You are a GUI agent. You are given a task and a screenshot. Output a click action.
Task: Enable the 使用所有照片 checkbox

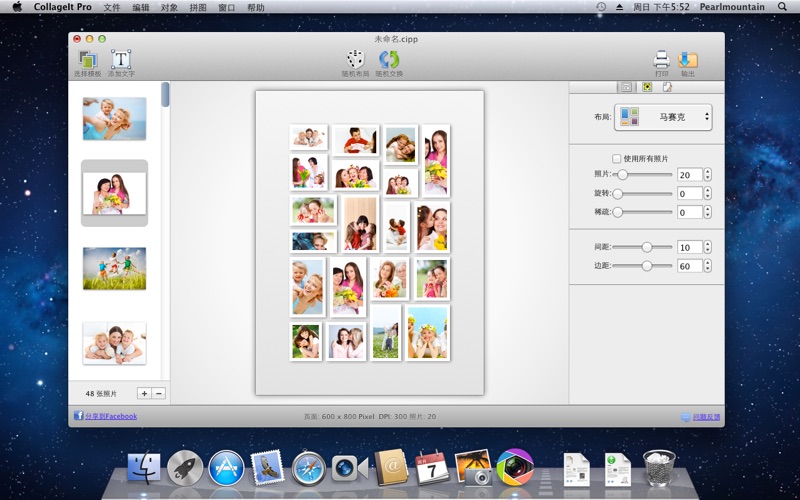[616, 158]
